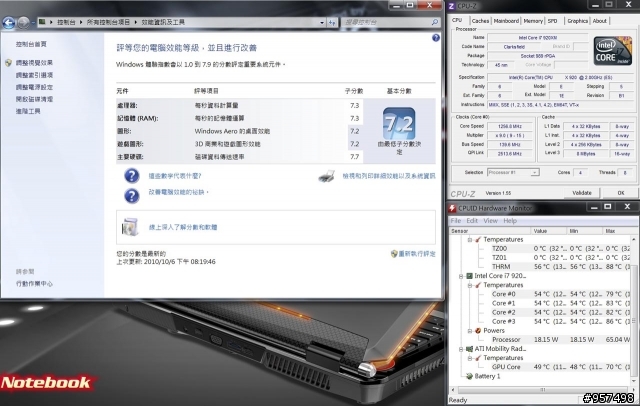Open the 調整視覺效果 sidebar link
This screenshot has width=640, height=406.
coord(34,63)
